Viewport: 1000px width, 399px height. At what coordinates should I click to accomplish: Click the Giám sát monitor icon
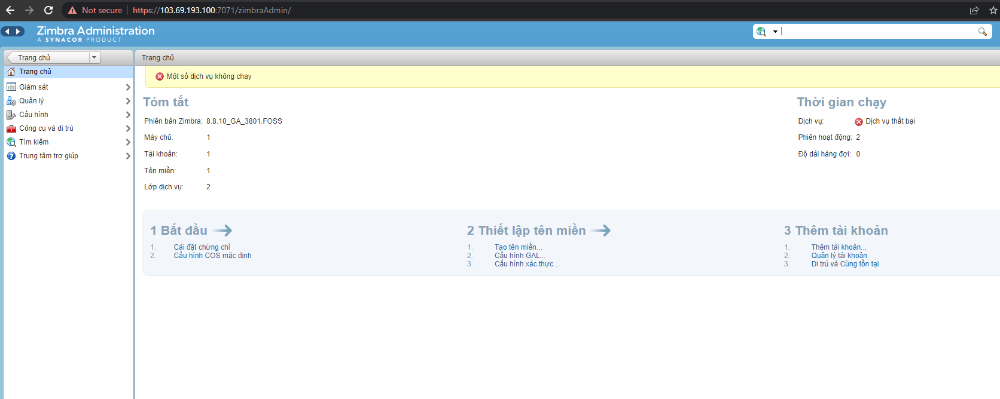point(11,87)
